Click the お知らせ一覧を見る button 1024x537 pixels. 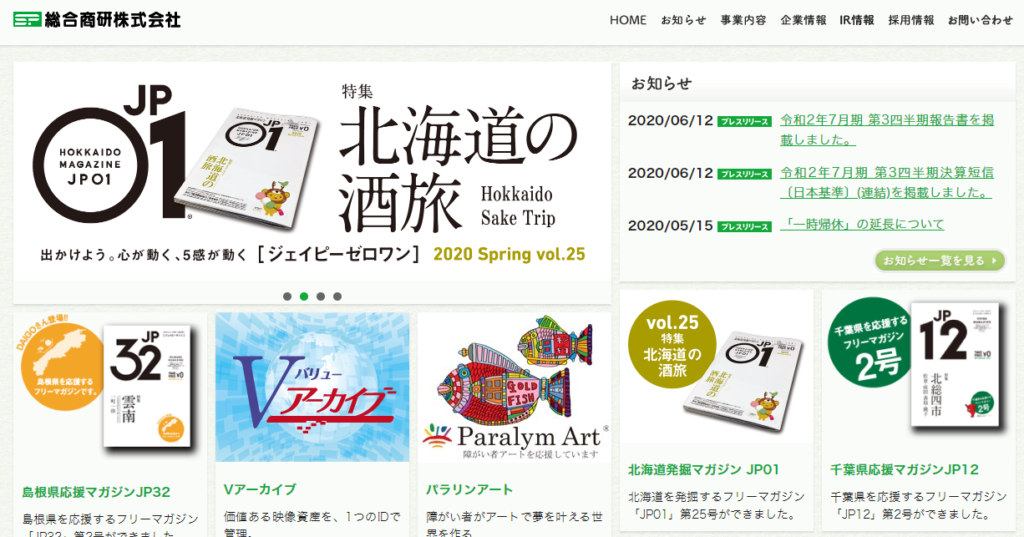(940, 261)
